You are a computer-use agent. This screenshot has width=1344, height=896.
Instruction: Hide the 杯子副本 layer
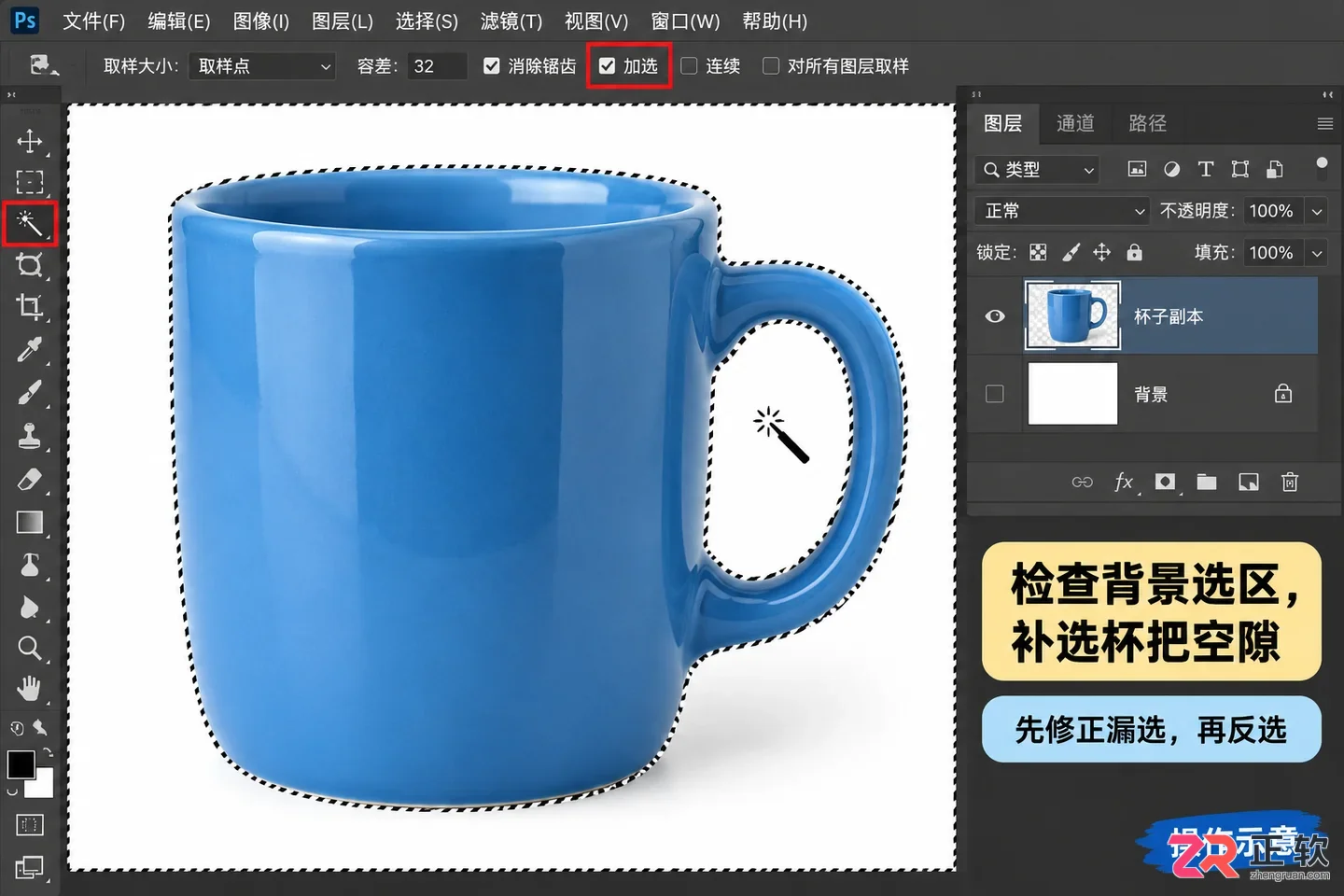coord(995,316)
